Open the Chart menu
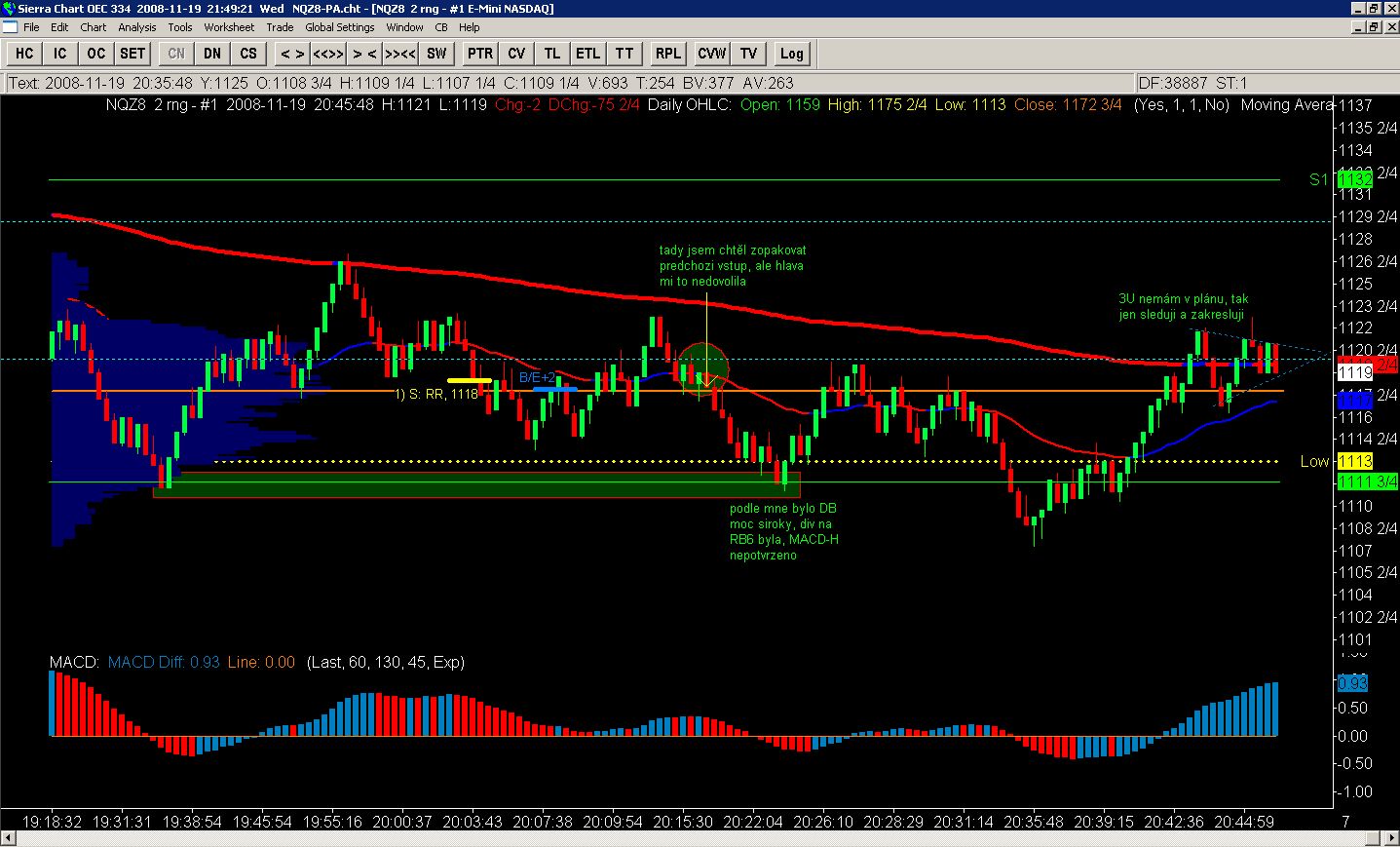 (94, 27)
